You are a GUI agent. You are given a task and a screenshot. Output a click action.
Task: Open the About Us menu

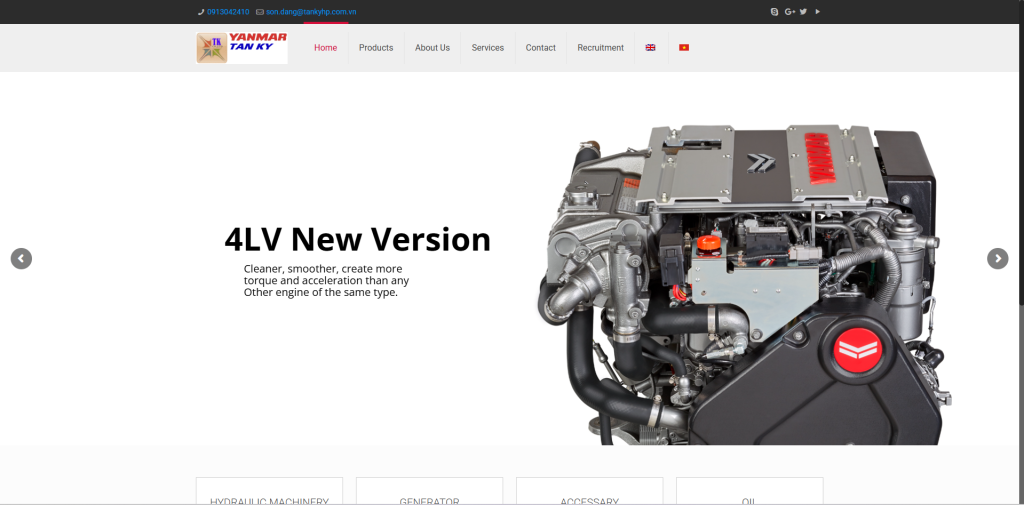[x=432, y=48]
